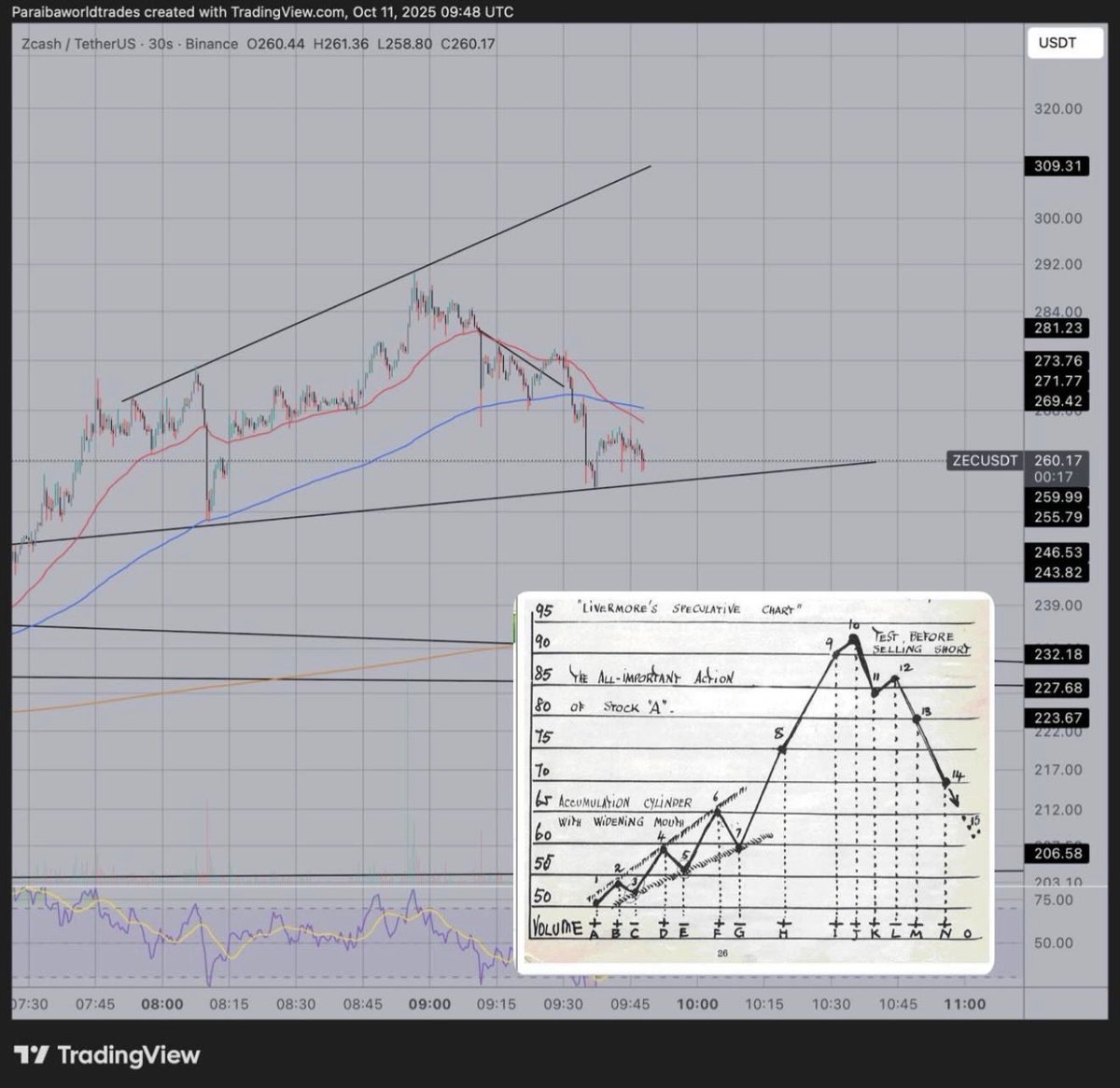Screen dimensions: 1120x1088
Task: Click the ZECUSDT symbol tag
Action: 985,460
